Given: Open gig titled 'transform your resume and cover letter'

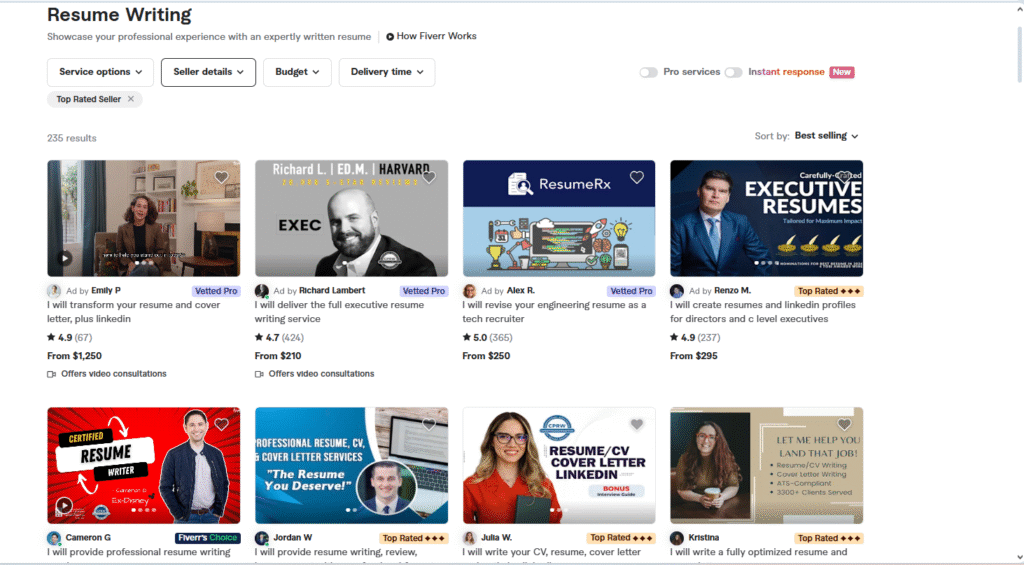Looking at the screenshot, I should [x=134, y=312].
